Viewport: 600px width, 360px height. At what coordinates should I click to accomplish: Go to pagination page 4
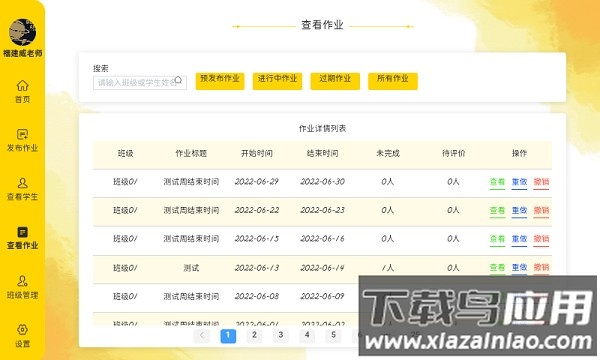(x=307, y=336)
